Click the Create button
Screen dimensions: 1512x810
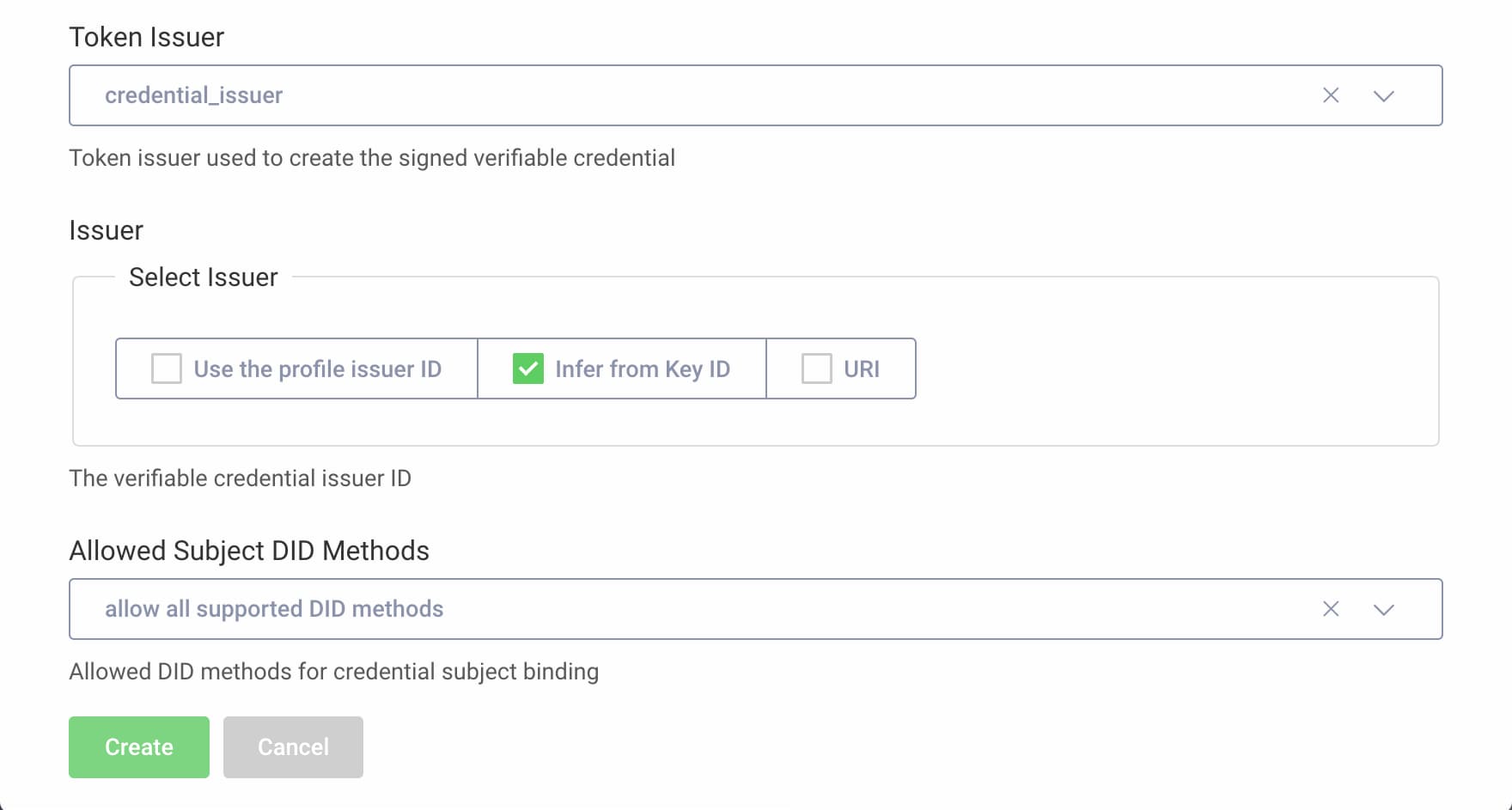(138, 746)
